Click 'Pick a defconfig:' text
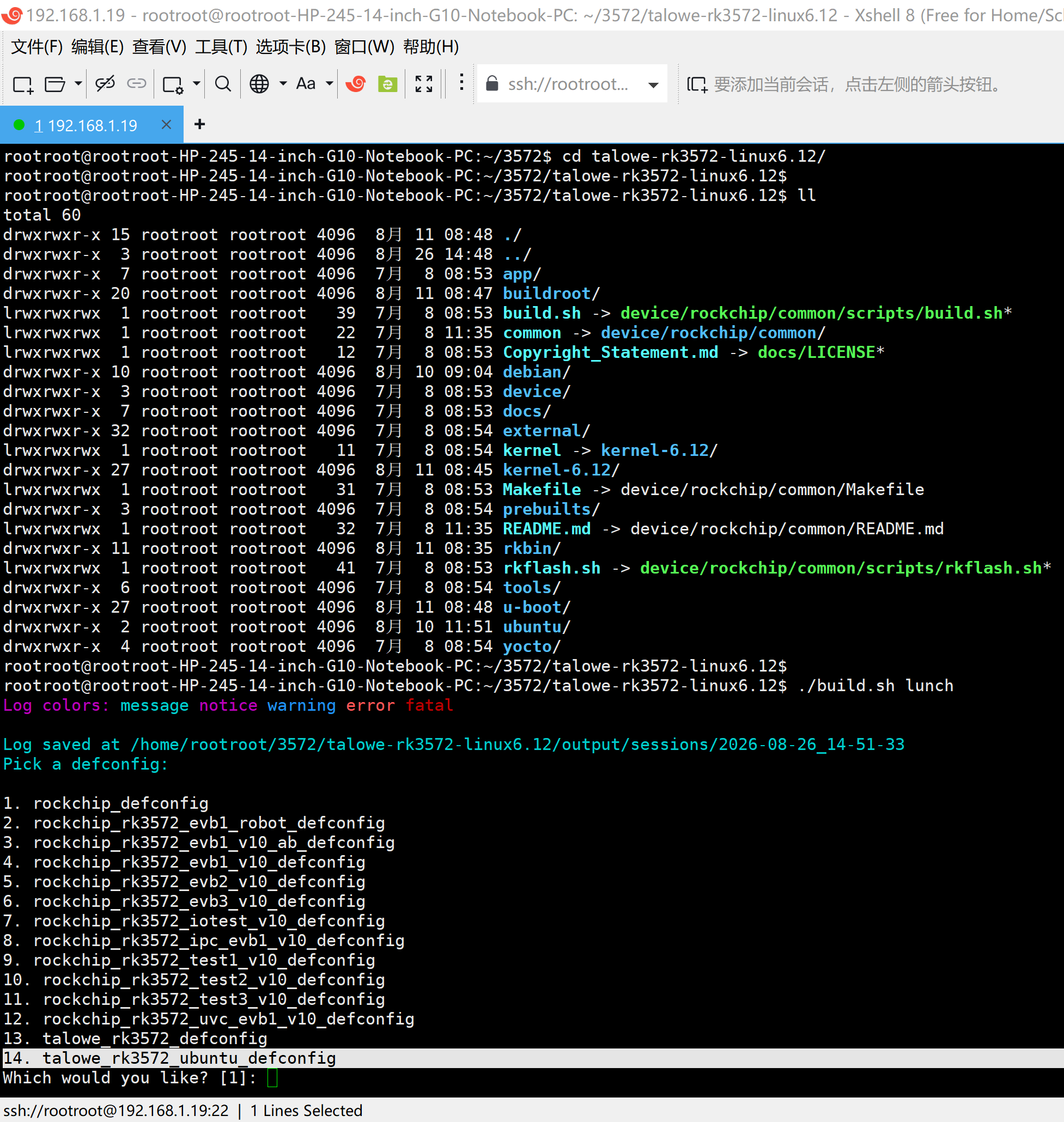 (86, 764)
